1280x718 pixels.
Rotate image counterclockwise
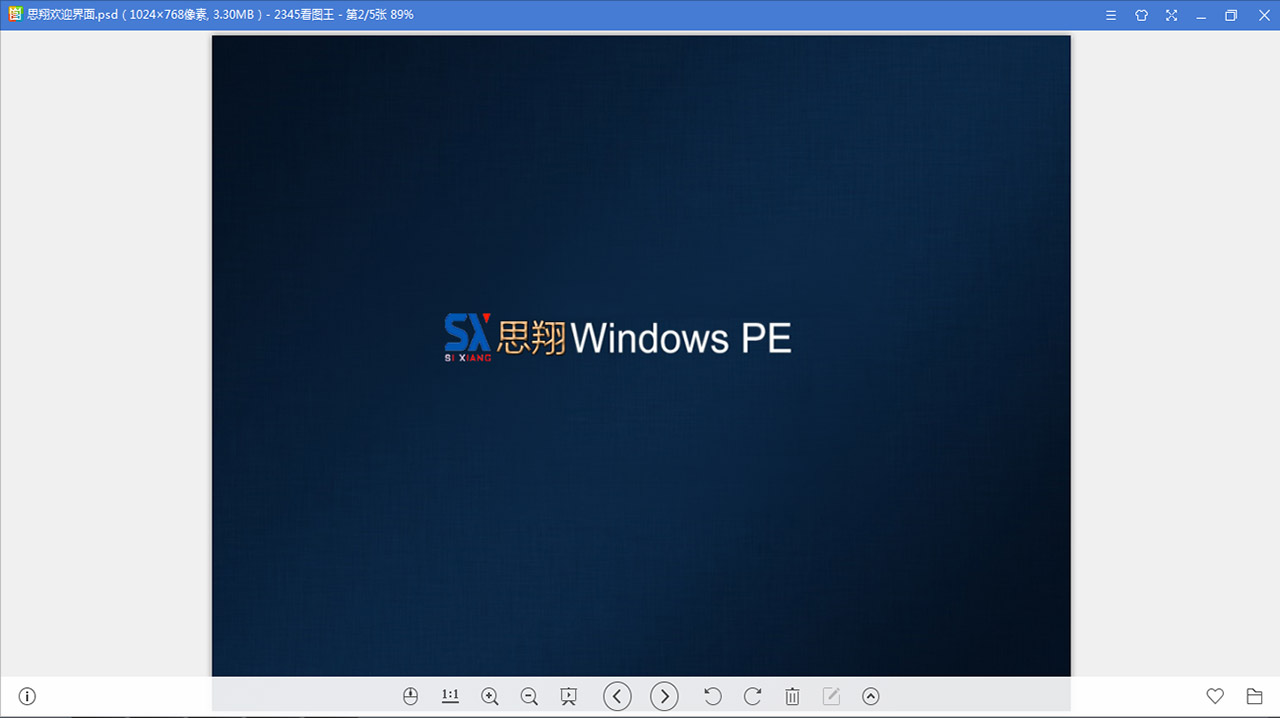click(713, 696)
